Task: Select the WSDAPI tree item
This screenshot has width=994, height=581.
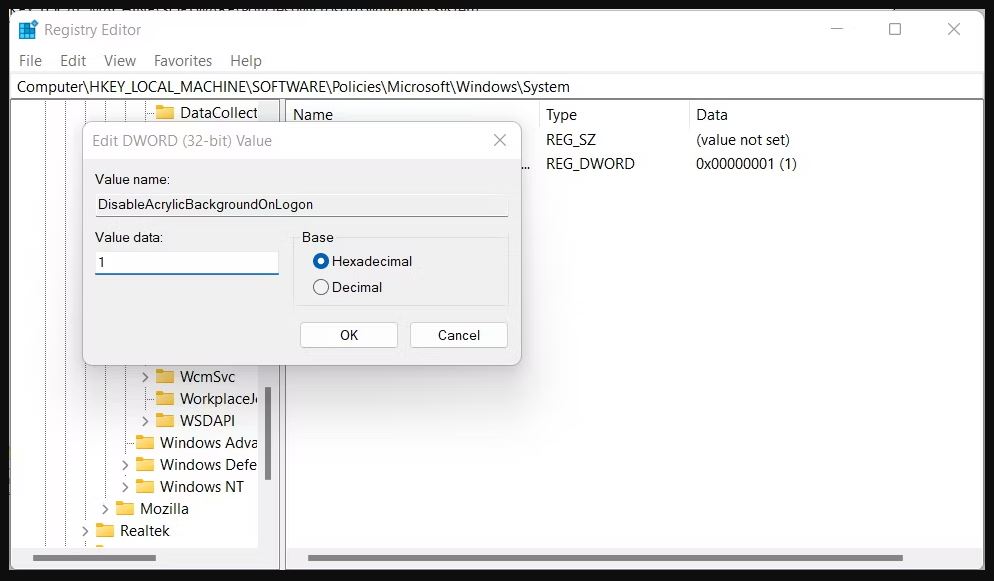Action: (x=207, y=421)
